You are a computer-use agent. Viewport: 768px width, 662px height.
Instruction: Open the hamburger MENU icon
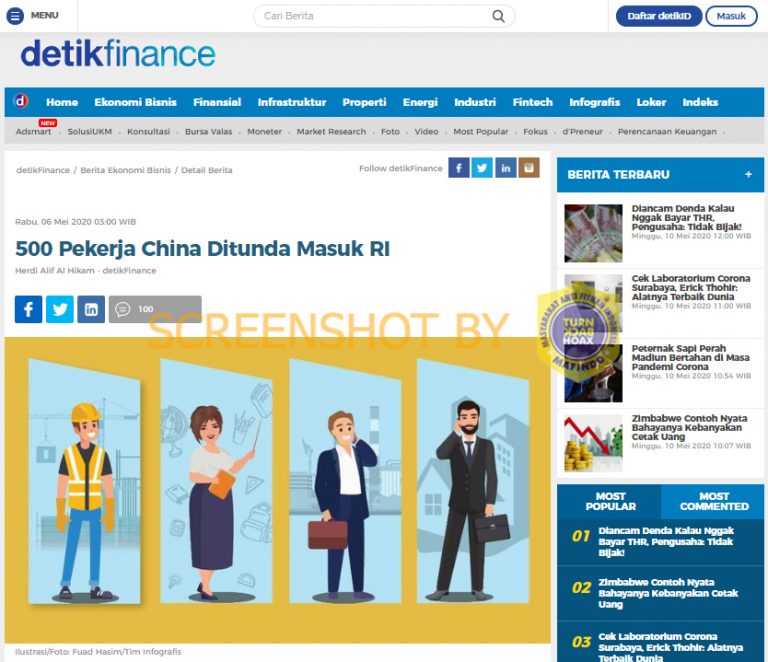point(15,16)
